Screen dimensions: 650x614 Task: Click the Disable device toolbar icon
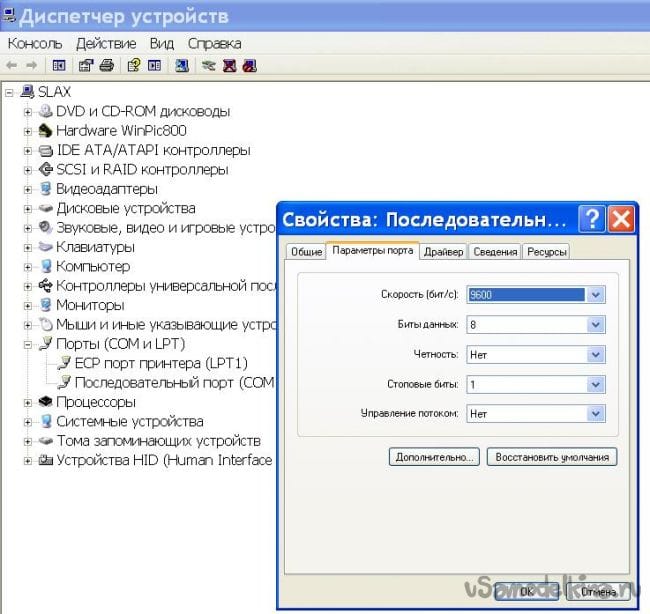click(249, 66)
